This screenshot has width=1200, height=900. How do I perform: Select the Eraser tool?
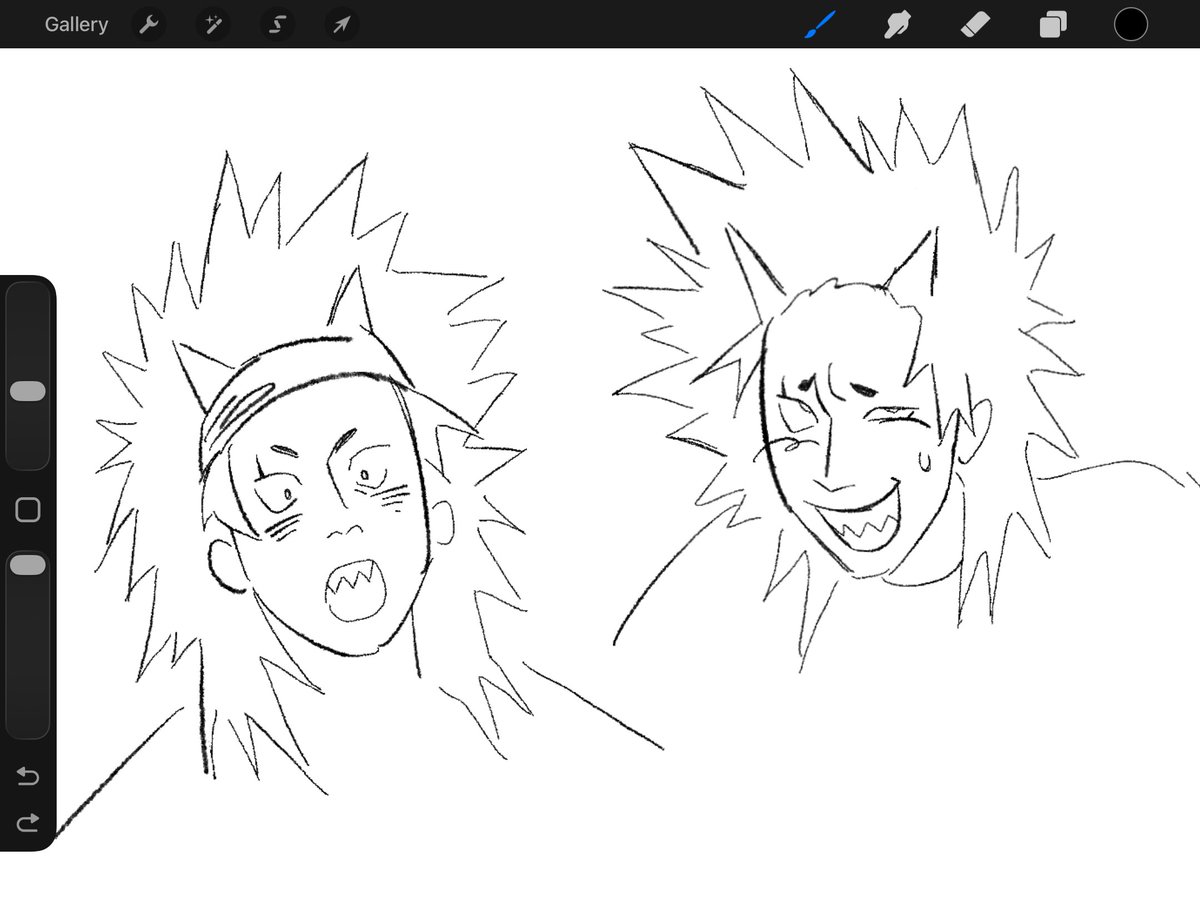click(975, 24)
